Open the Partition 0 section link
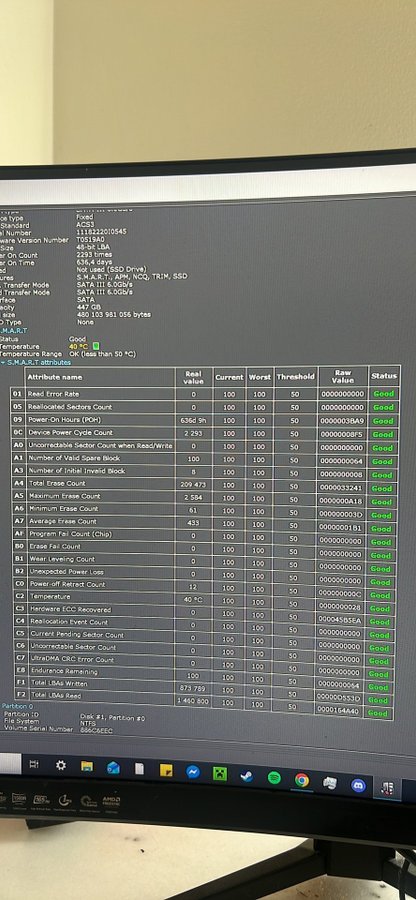This screenshot has height=900, width=416. pyautogui.click(x=17, y=706)
